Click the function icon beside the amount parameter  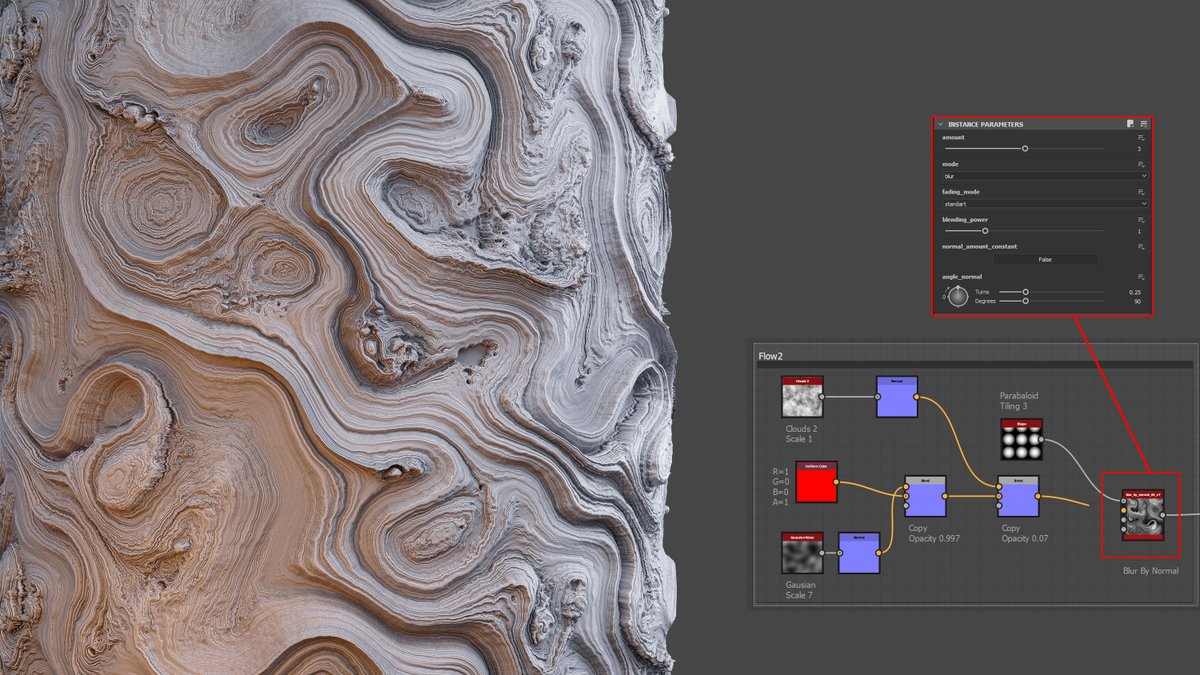coord(1142,139)
